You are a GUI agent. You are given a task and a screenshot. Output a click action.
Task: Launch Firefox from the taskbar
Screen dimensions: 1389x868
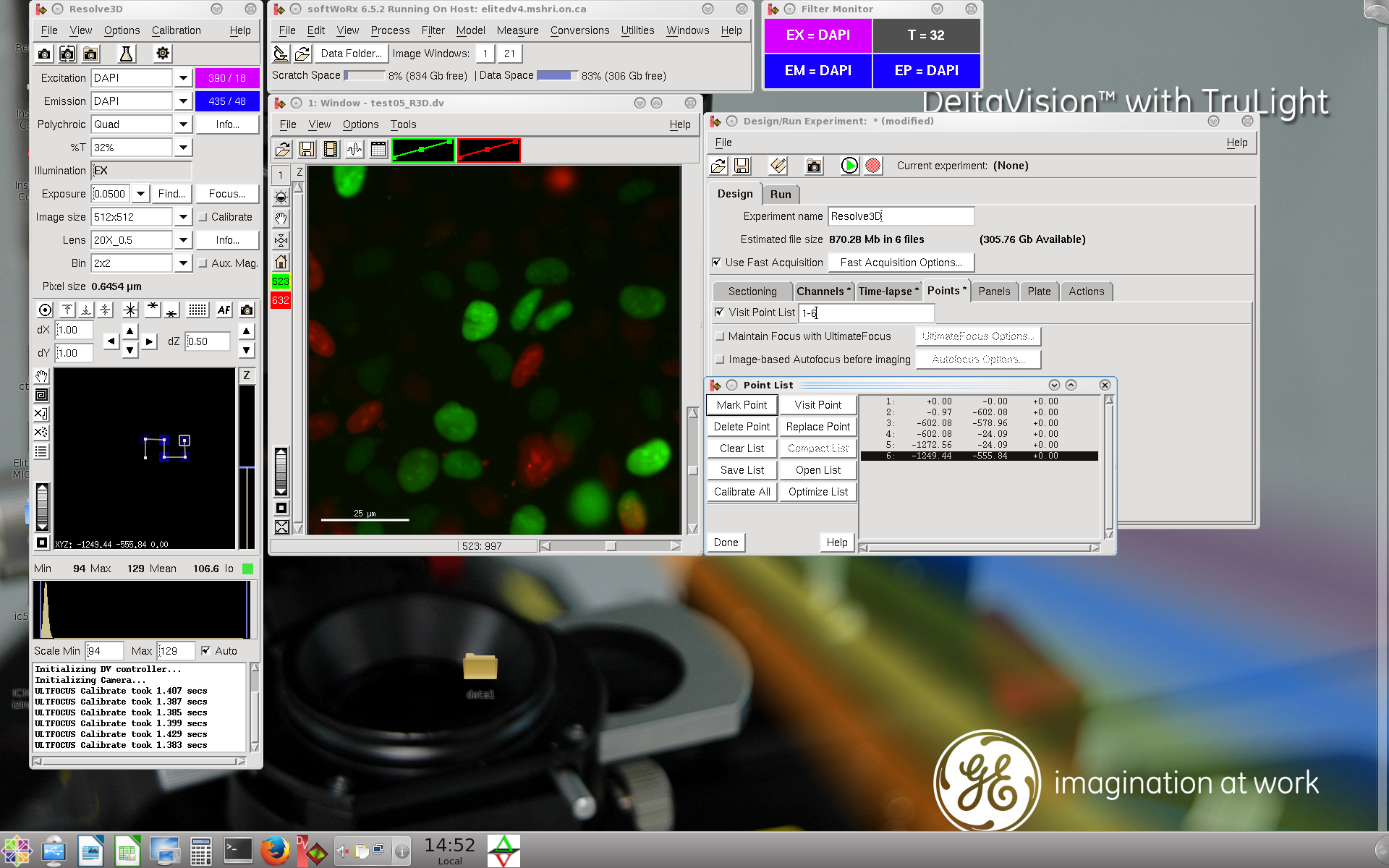pos(275,851)
